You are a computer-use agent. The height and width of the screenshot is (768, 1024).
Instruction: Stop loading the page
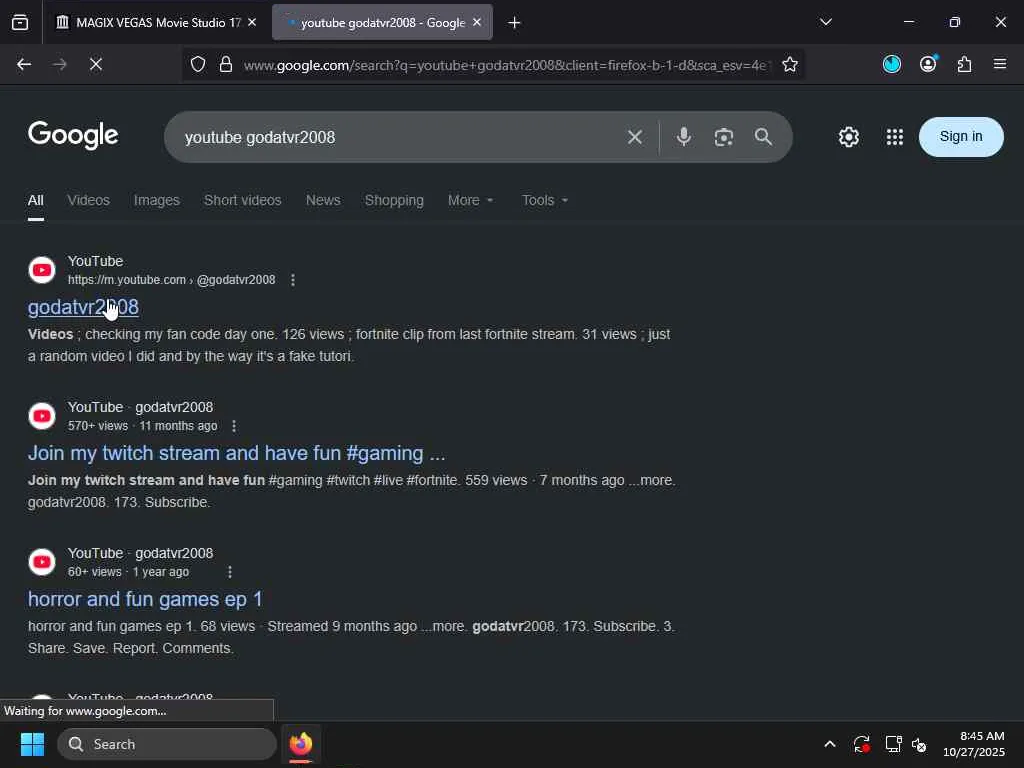96,64
